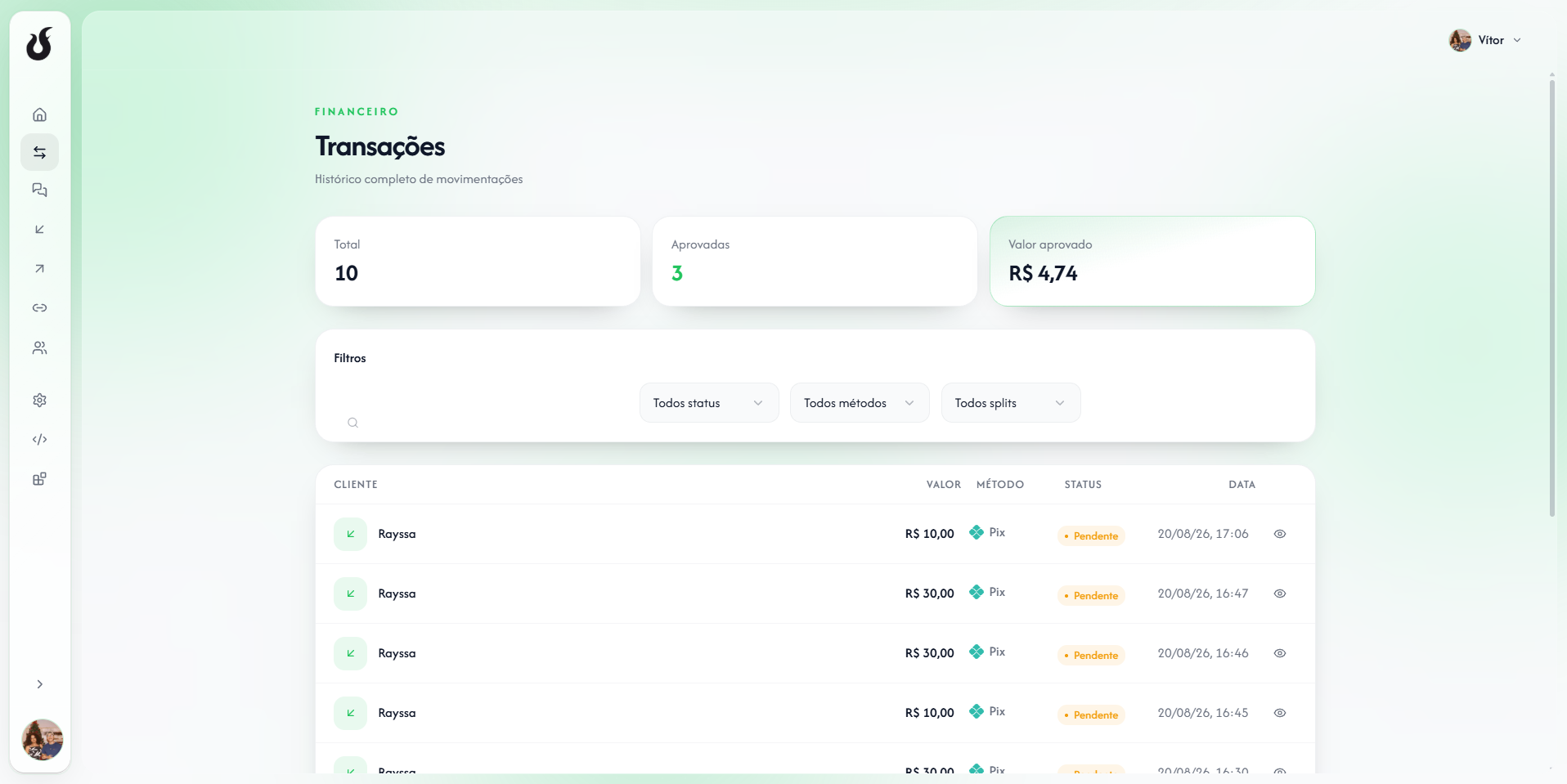Open the Vitor user menu
This screenshot has height=784, width=1567.
coord(1485,40)
